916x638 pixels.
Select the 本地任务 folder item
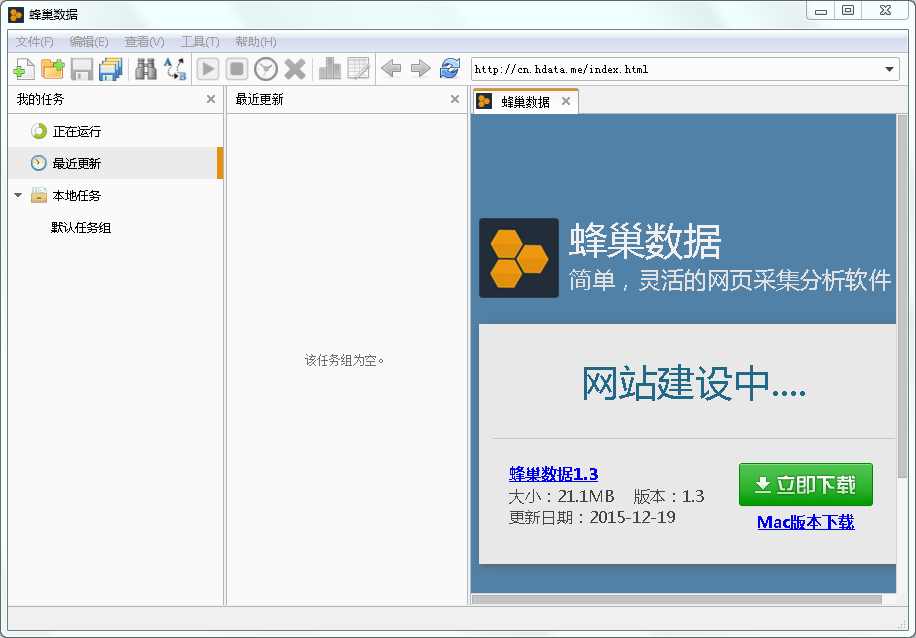(x=116, y=195)
